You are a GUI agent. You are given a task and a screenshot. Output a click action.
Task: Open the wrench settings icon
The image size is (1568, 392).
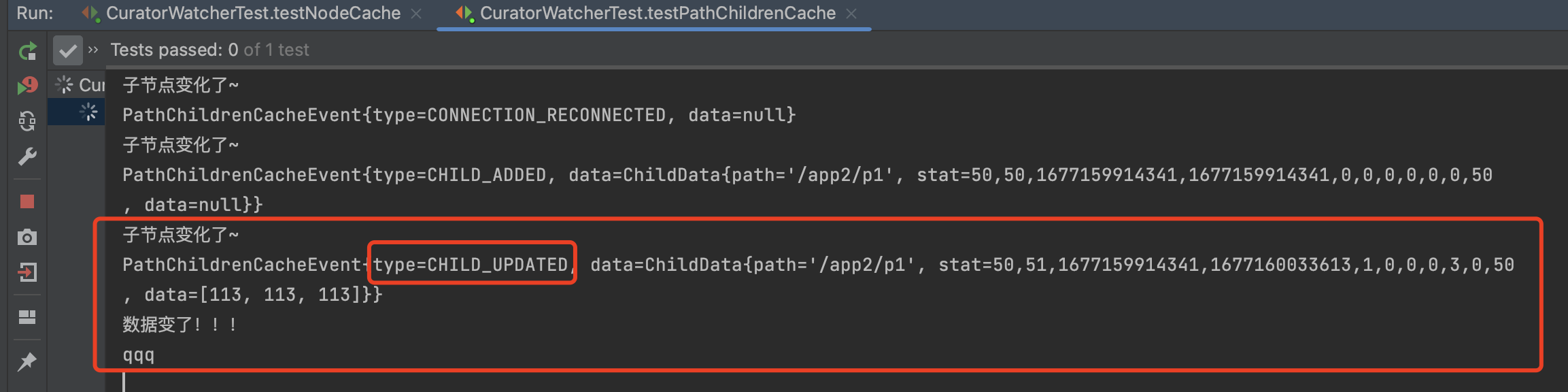27,157
